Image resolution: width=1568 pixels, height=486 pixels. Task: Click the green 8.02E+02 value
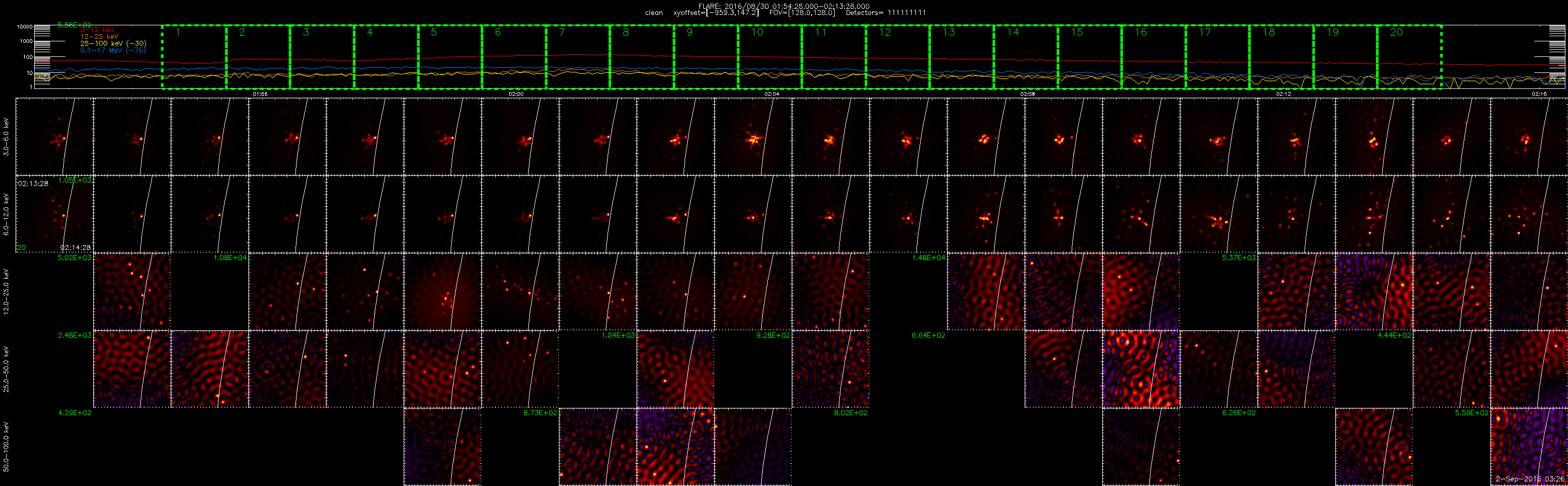[851, 413]
